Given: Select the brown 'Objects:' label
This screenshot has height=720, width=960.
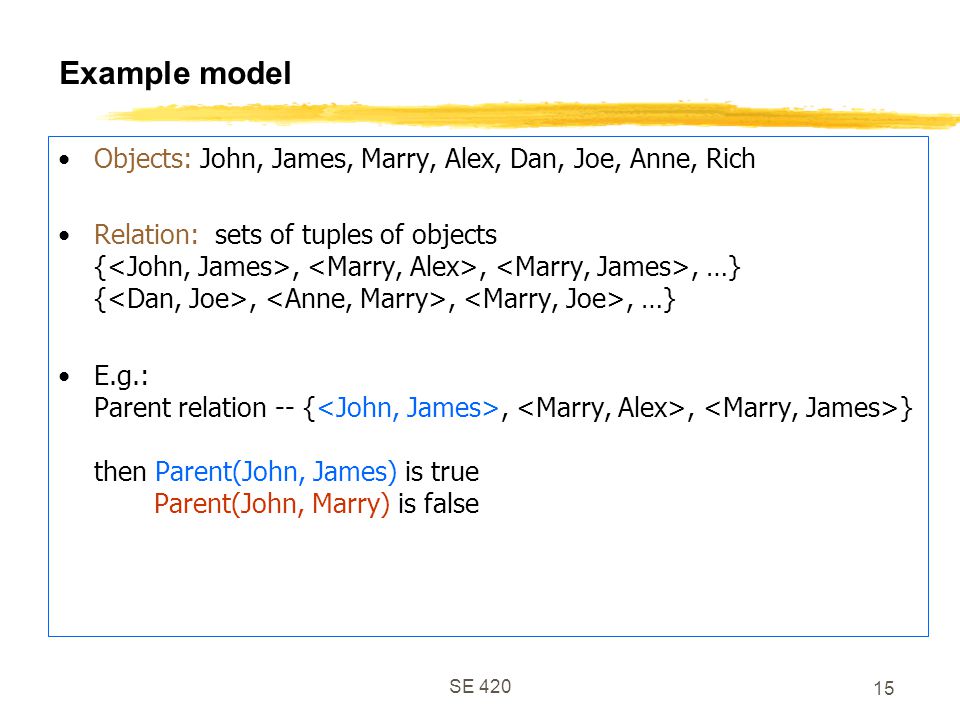Looking at the screenshot, I should pos(142,159).
